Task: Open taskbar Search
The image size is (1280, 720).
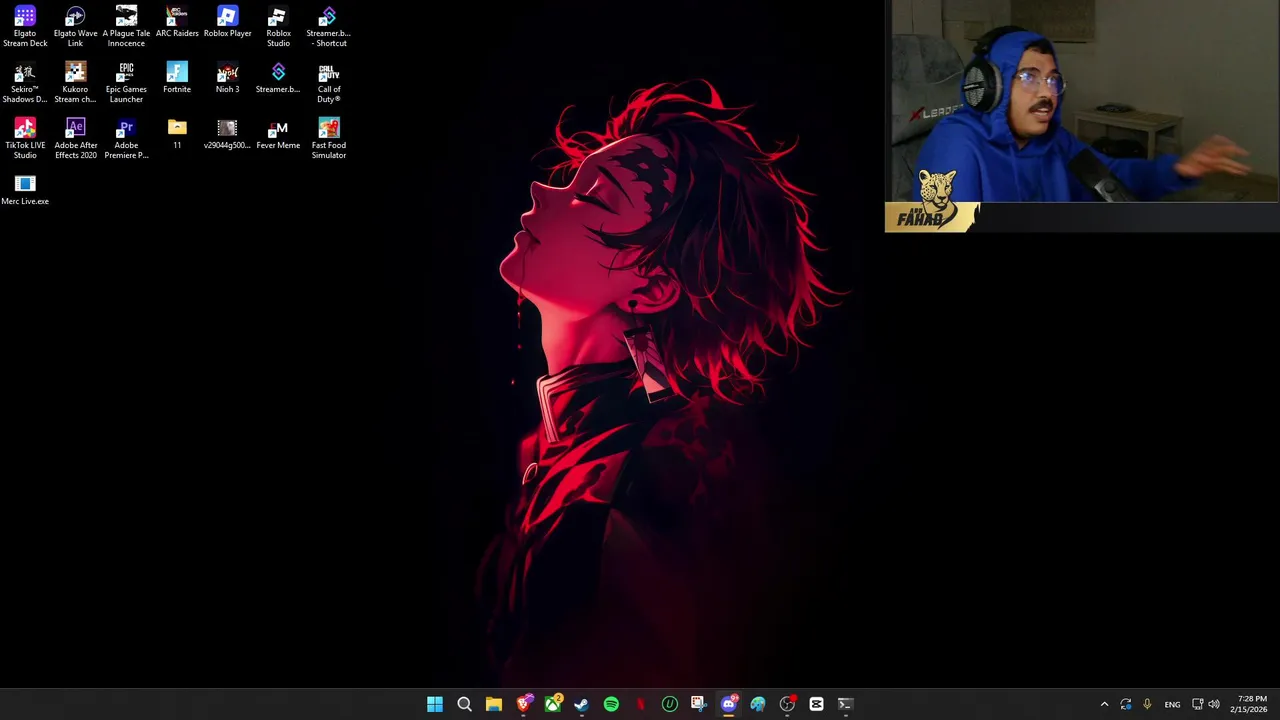Action: (x=464, y=704)
